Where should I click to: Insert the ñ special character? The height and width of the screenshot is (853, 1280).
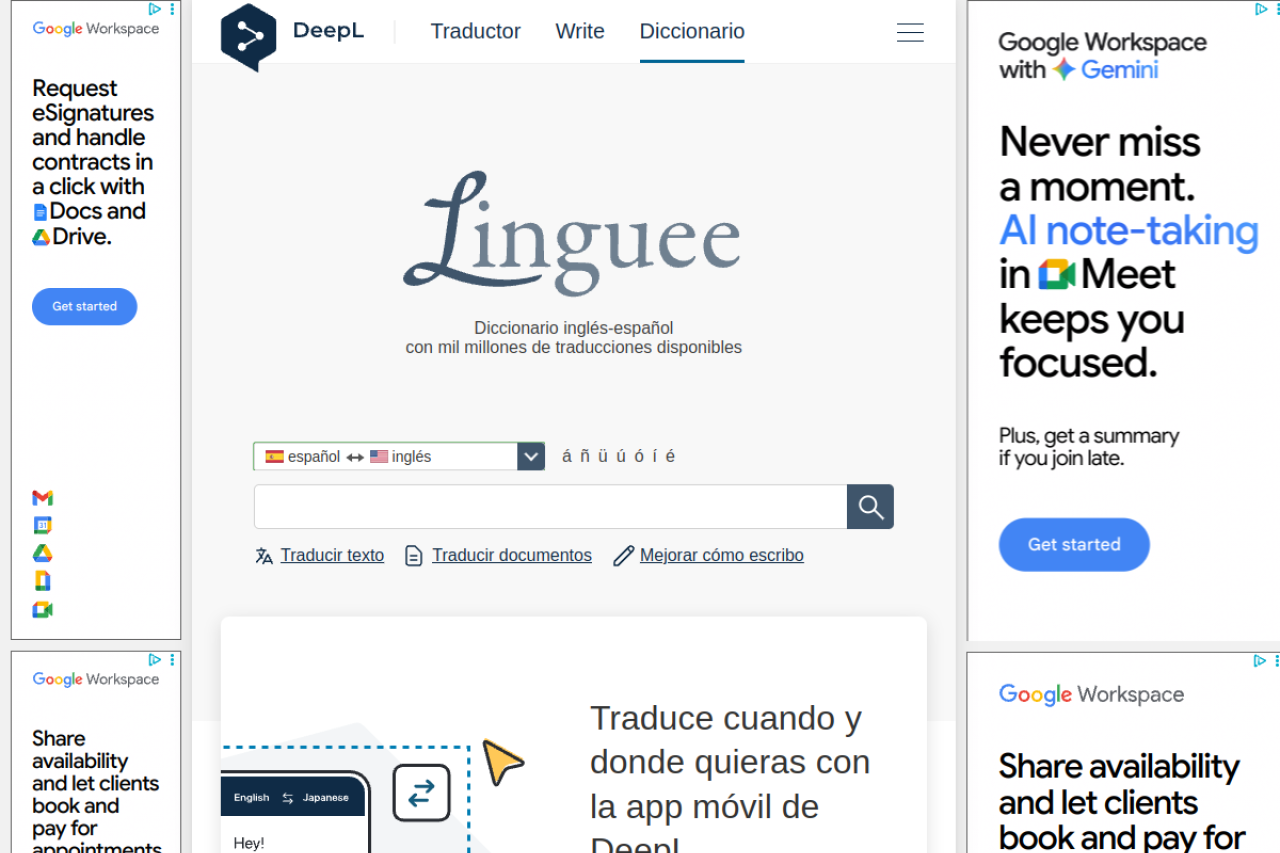(x=585, y=456)
